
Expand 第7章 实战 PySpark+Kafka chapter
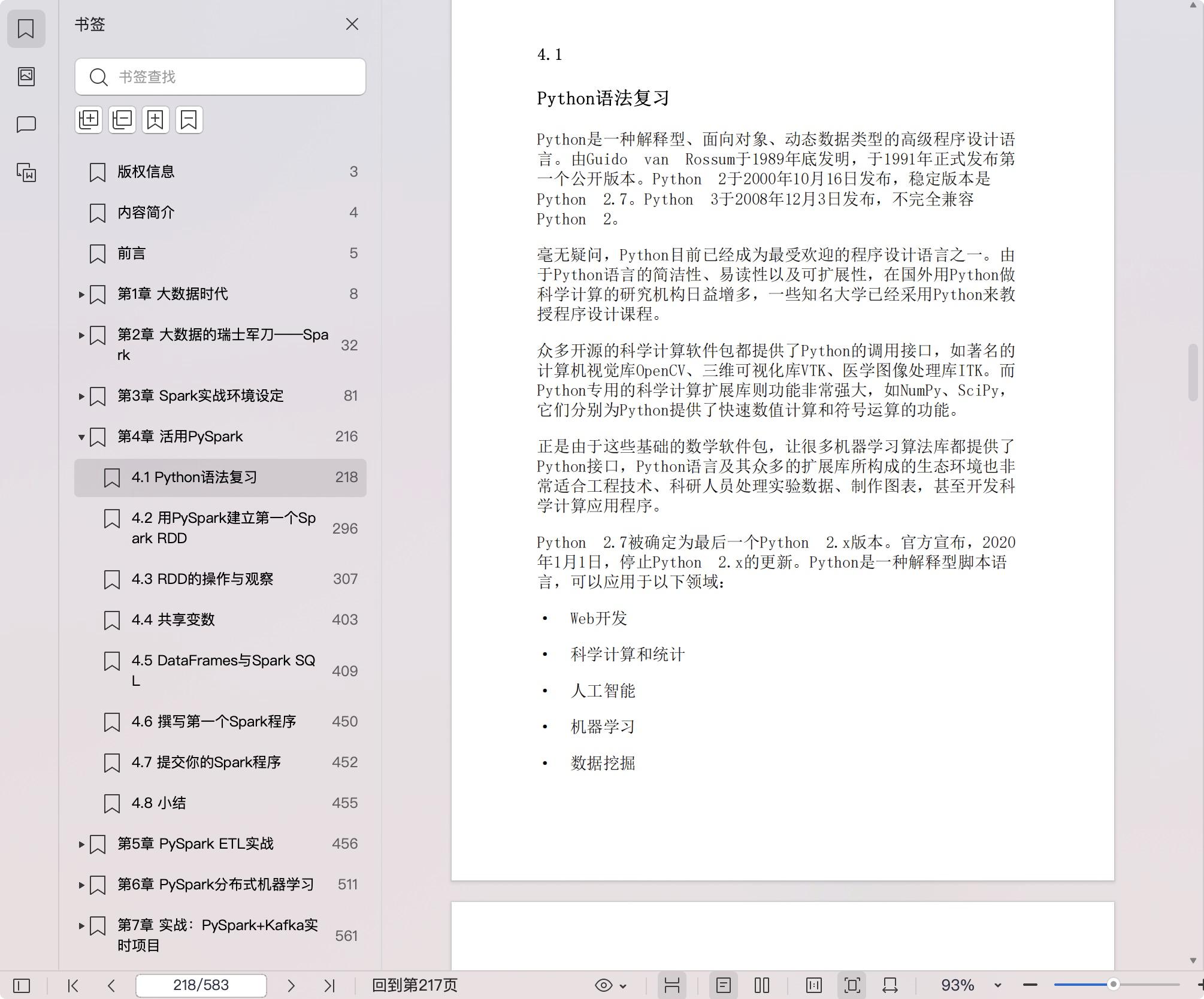point(81,925)
